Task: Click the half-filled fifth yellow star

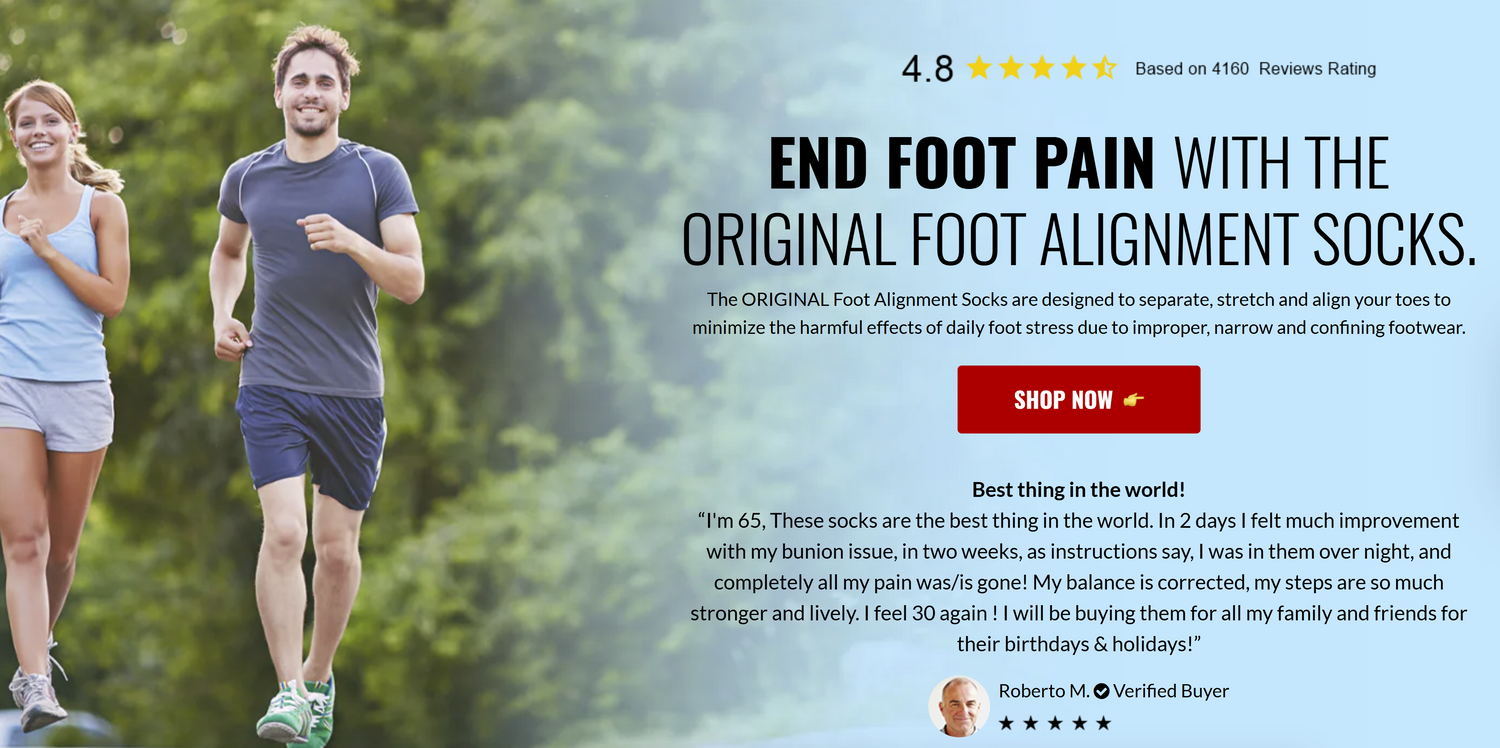Action: point(1104,68)
